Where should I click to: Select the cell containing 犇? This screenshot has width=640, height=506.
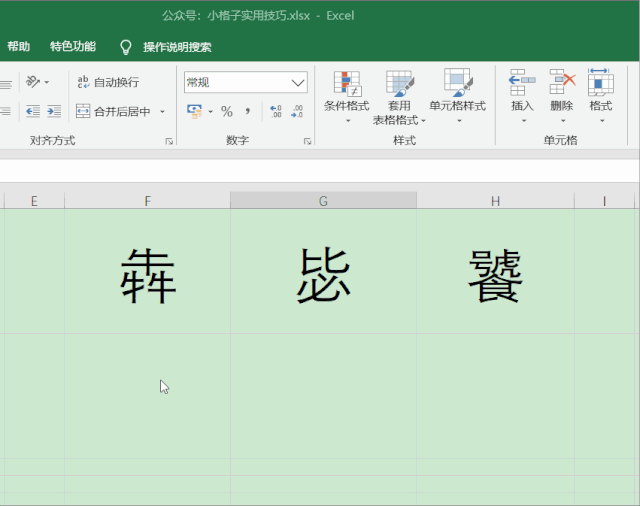click(x=147, y=271)
